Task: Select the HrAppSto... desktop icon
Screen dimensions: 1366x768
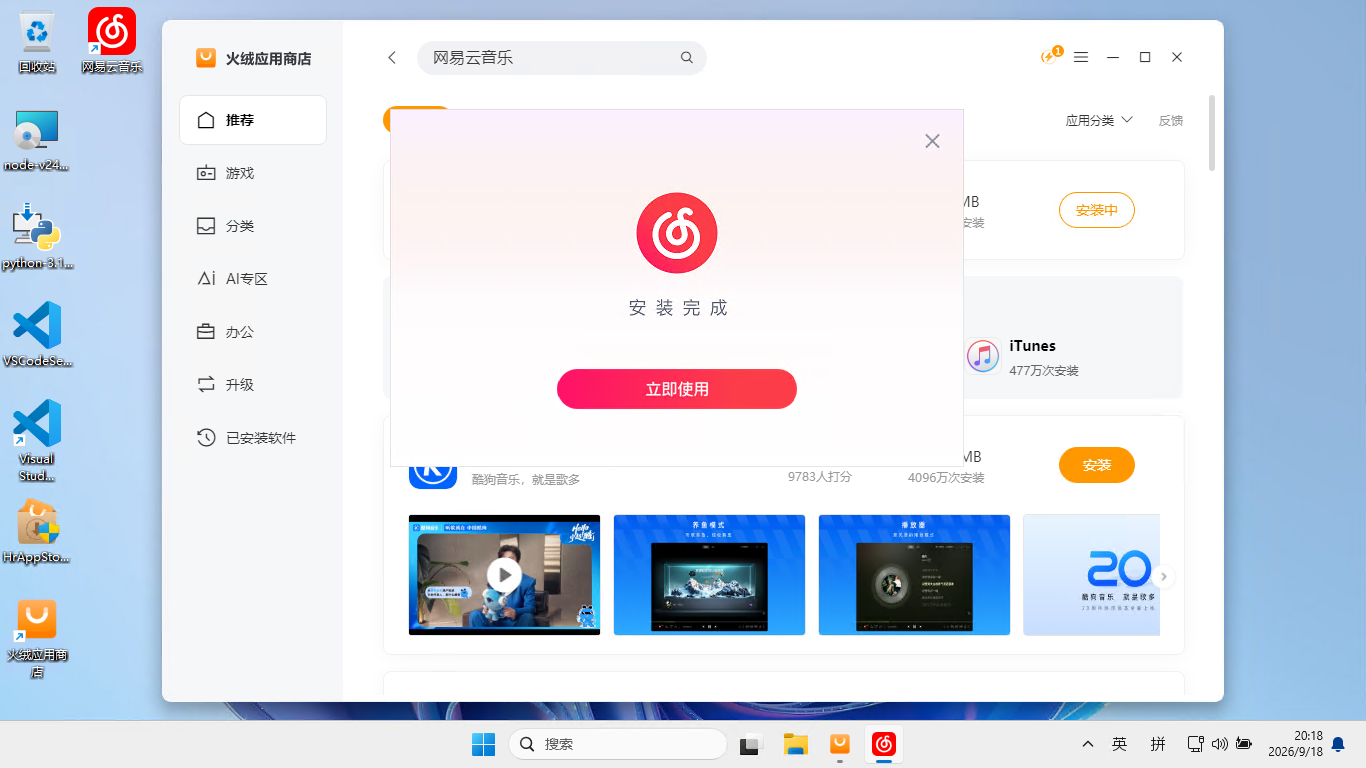Action: coord(37,532)
